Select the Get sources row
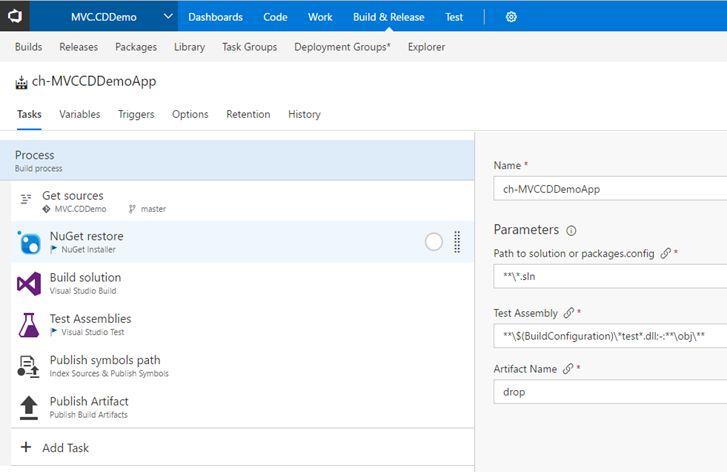 tap(242, 201)
